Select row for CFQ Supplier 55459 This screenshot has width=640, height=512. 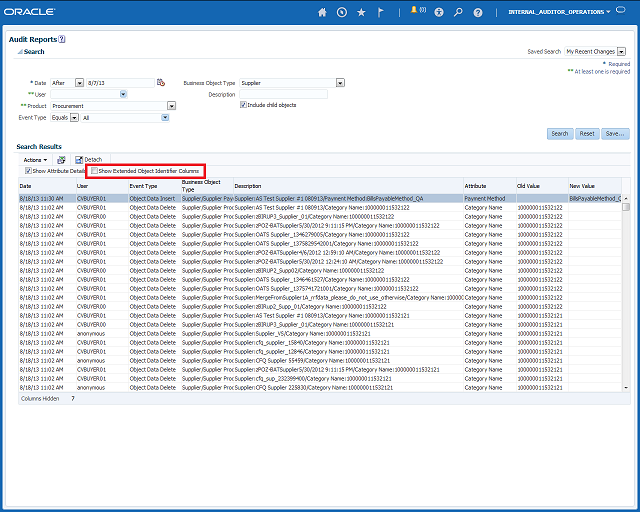tap(320, 361)
